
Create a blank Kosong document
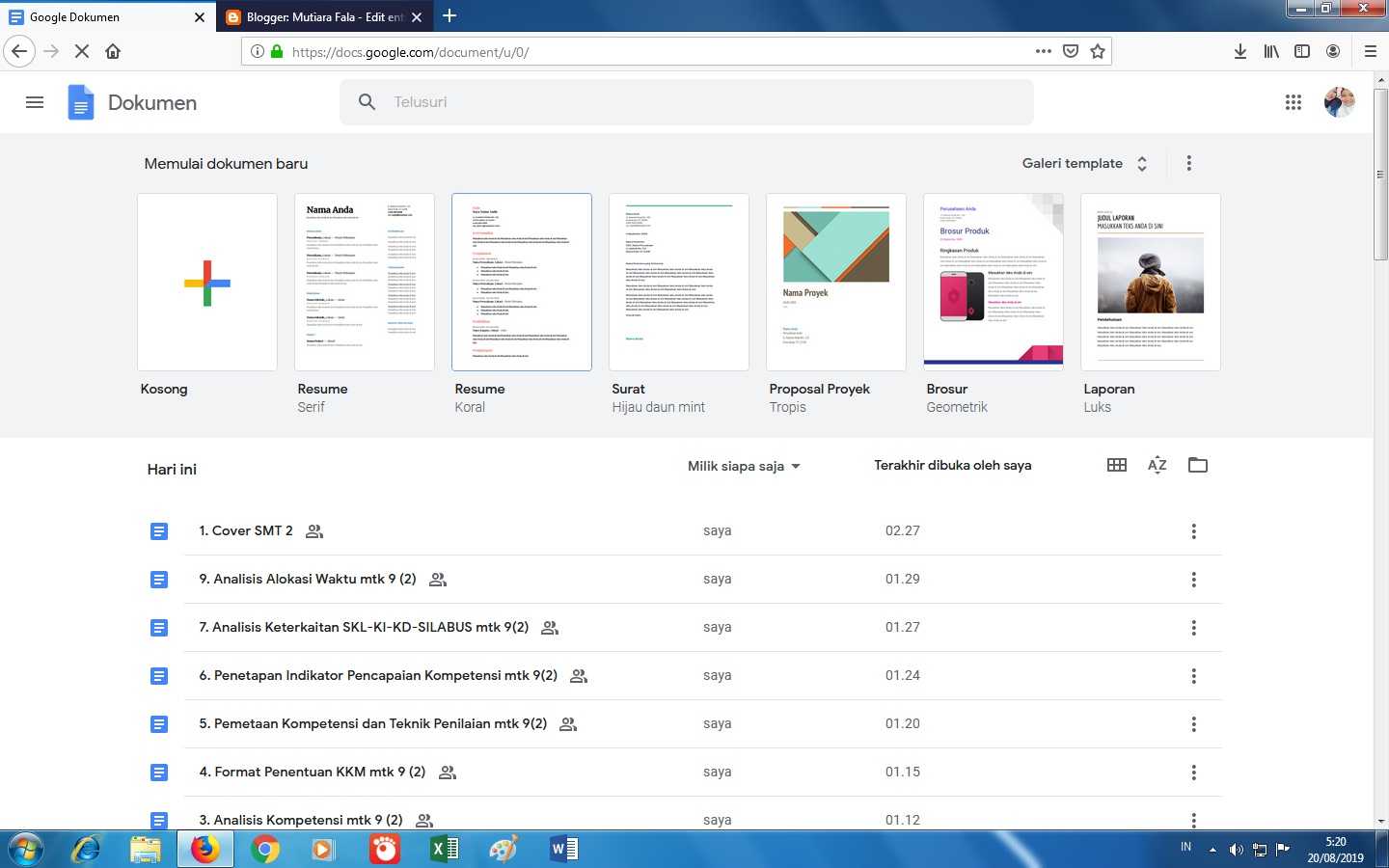(207, 282)
